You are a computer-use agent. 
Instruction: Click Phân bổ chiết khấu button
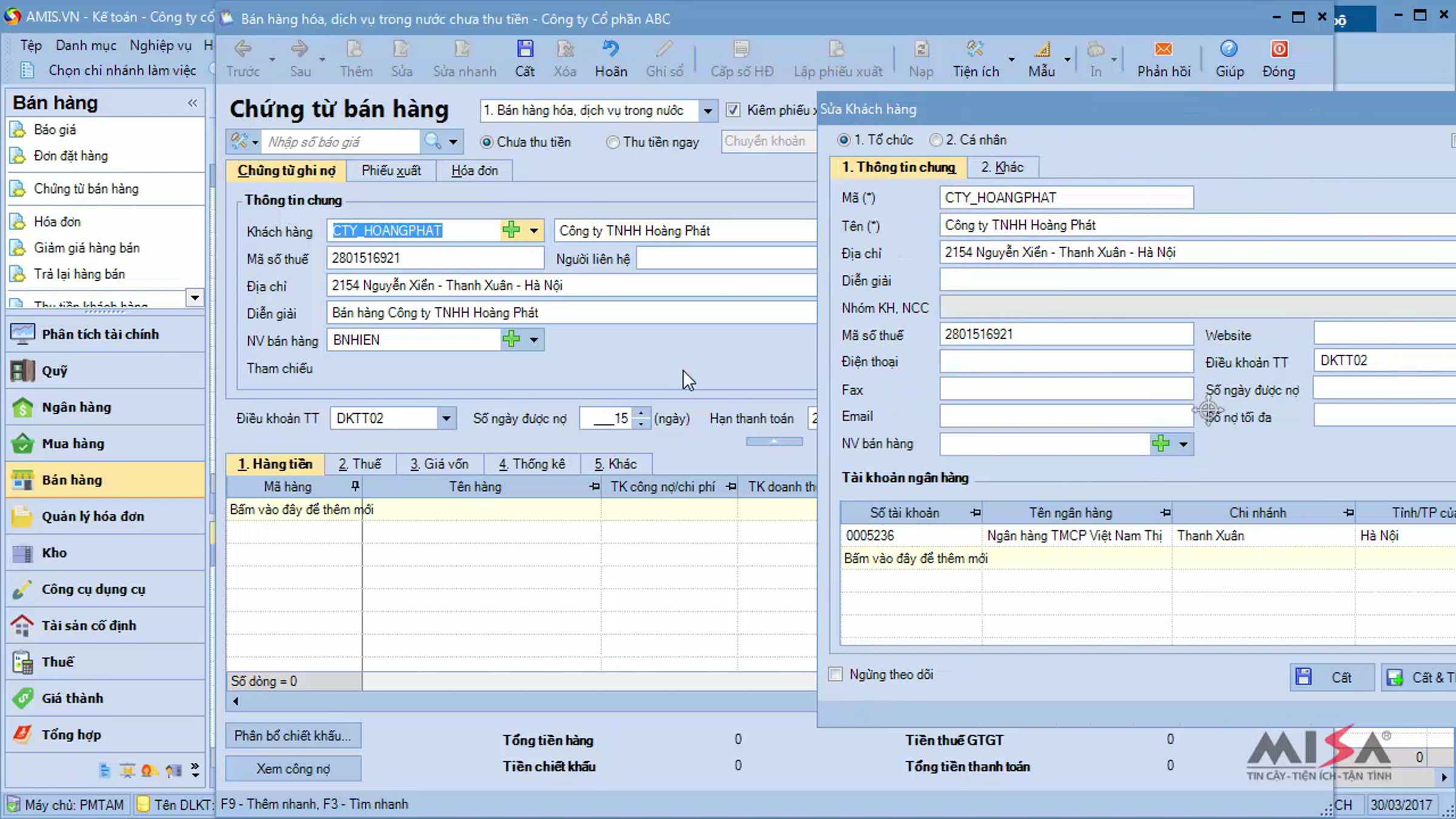pyautogui.click(x=293, y=735)
